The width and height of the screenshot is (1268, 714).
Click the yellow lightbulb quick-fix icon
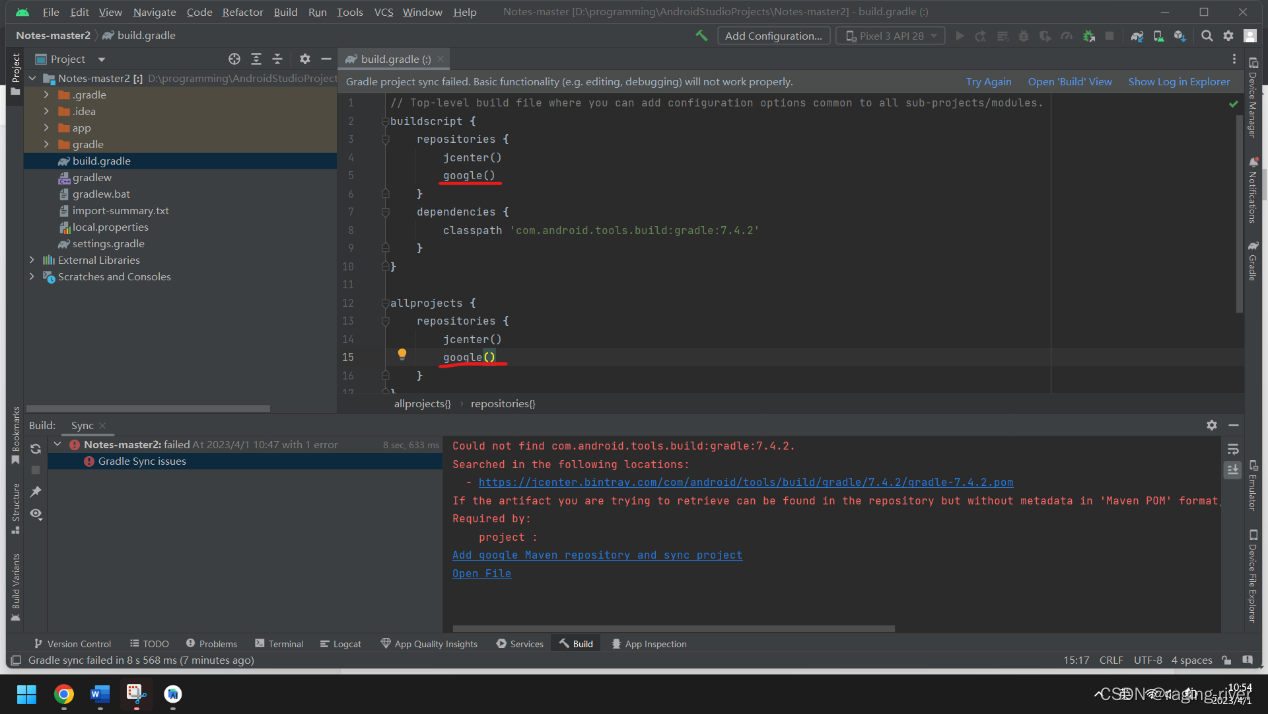(x=402, y=355)
